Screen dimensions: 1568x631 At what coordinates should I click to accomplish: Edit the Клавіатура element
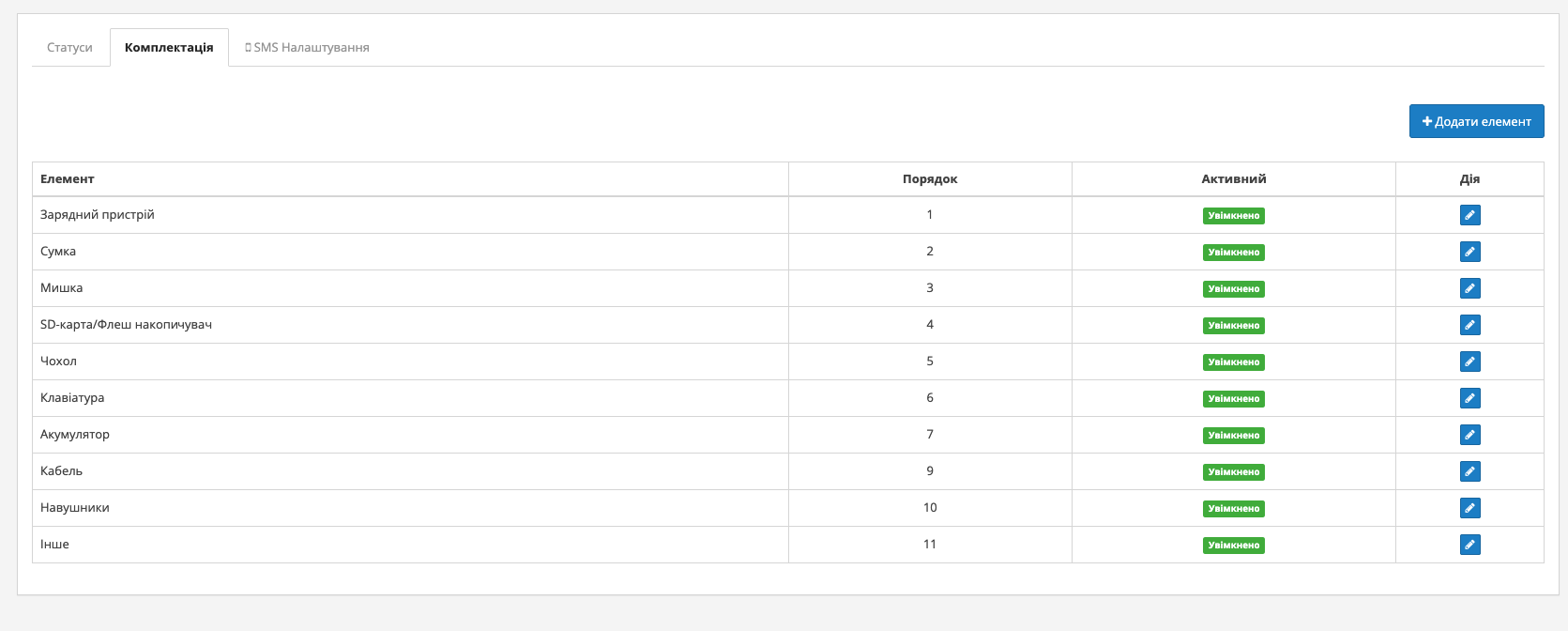click(1469, 398)
